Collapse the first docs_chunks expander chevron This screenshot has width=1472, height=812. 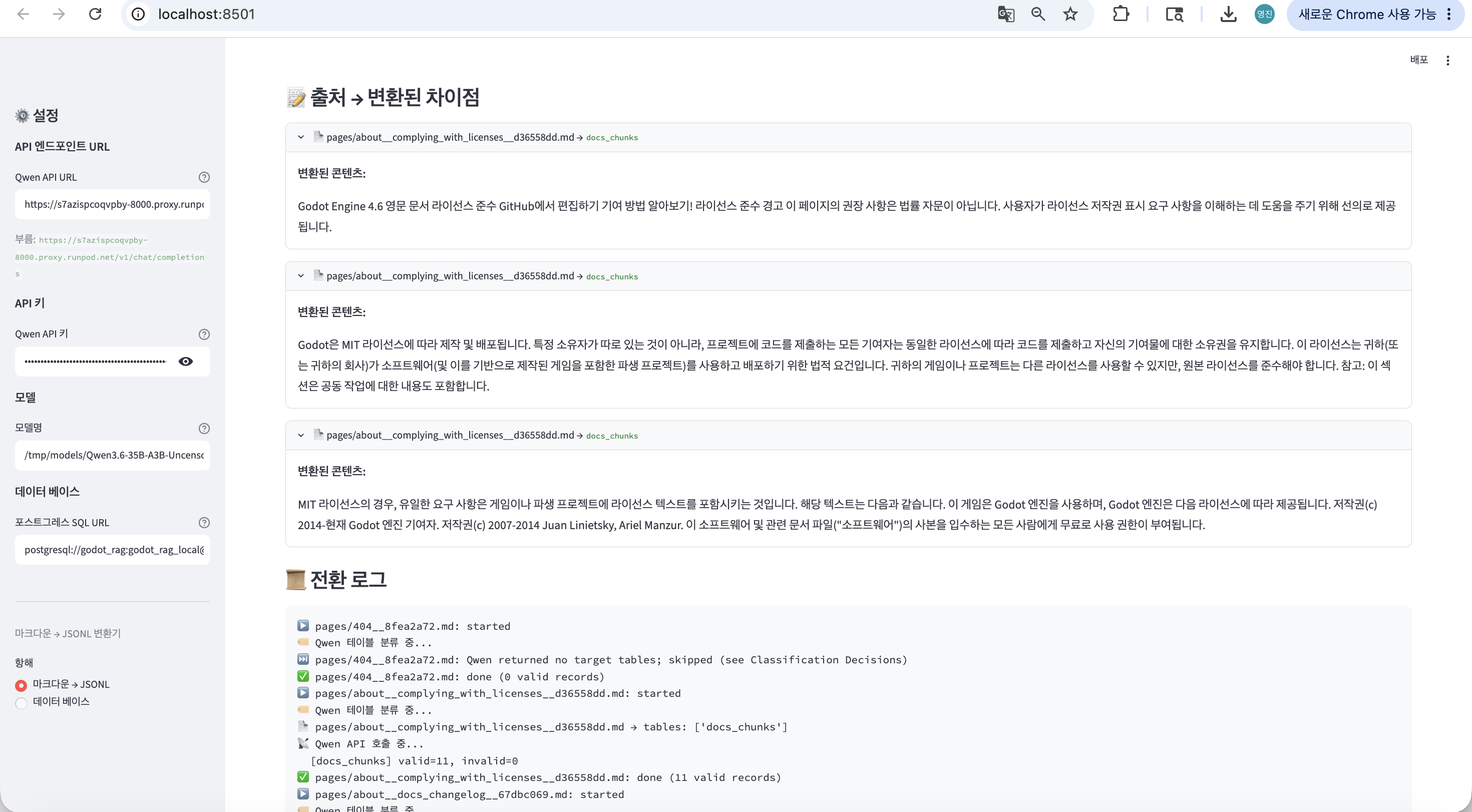[x=300, y=137]
